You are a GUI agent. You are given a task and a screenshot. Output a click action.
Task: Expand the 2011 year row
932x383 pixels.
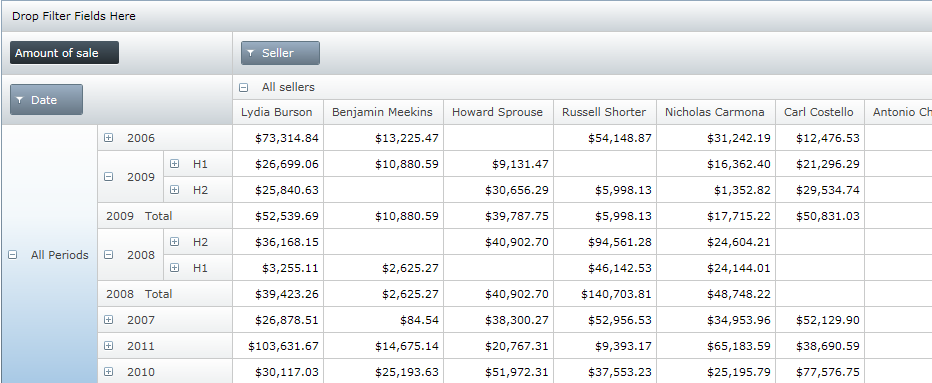click(108, 346)
